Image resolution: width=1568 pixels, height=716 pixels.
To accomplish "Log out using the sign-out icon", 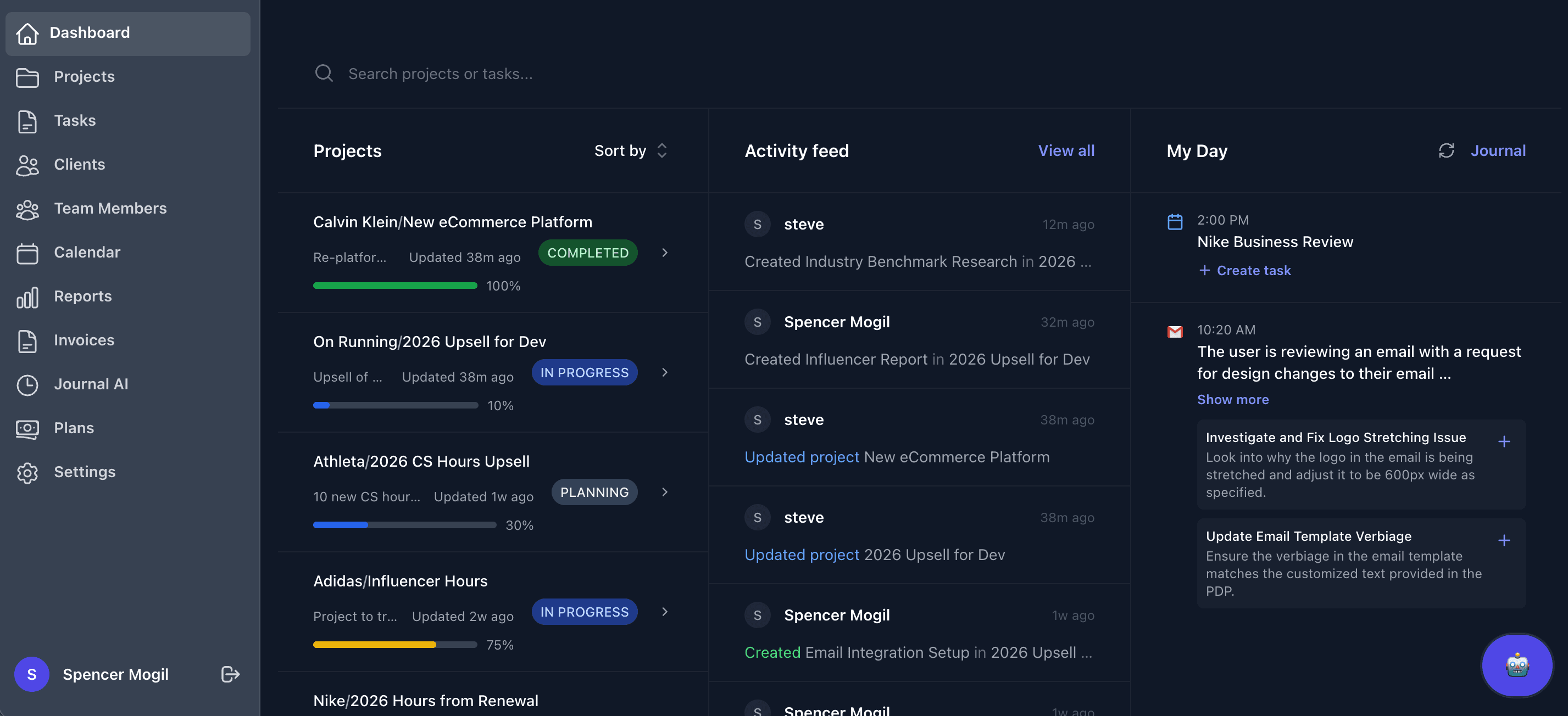I will [230, 674].
